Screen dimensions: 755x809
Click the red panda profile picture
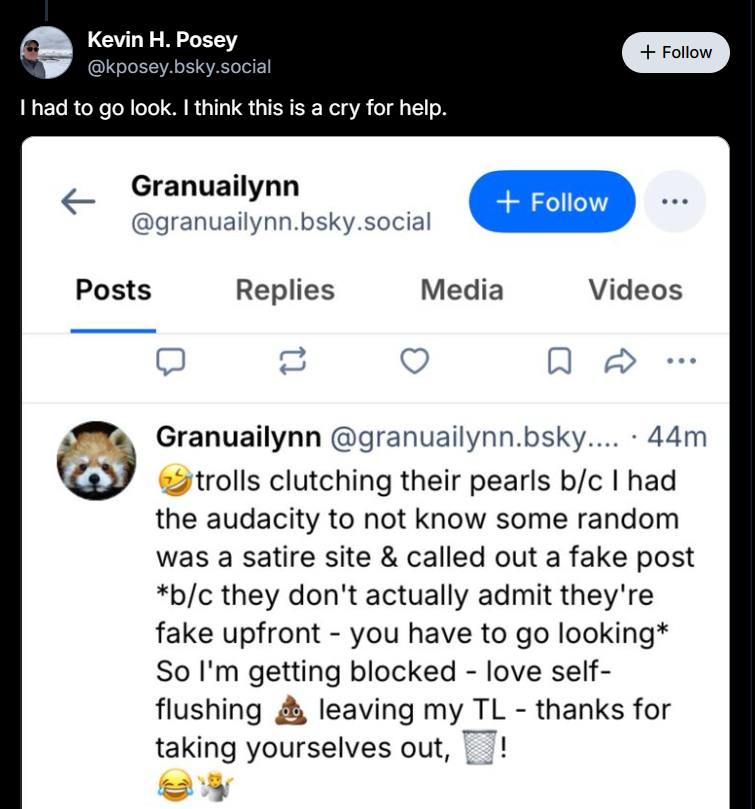tap(96, 461)
